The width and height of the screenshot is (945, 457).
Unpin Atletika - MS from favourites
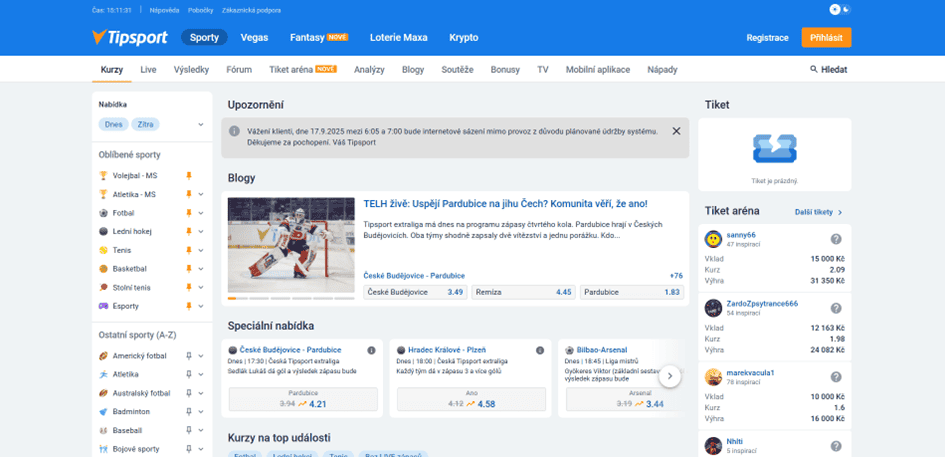pos(189,195)
